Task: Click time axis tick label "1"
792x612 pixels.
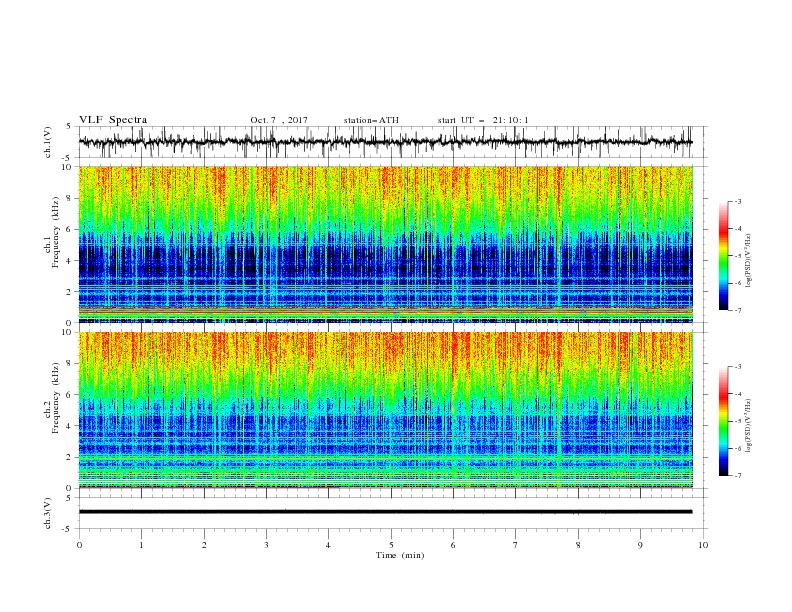Action: tap(141, 545)
